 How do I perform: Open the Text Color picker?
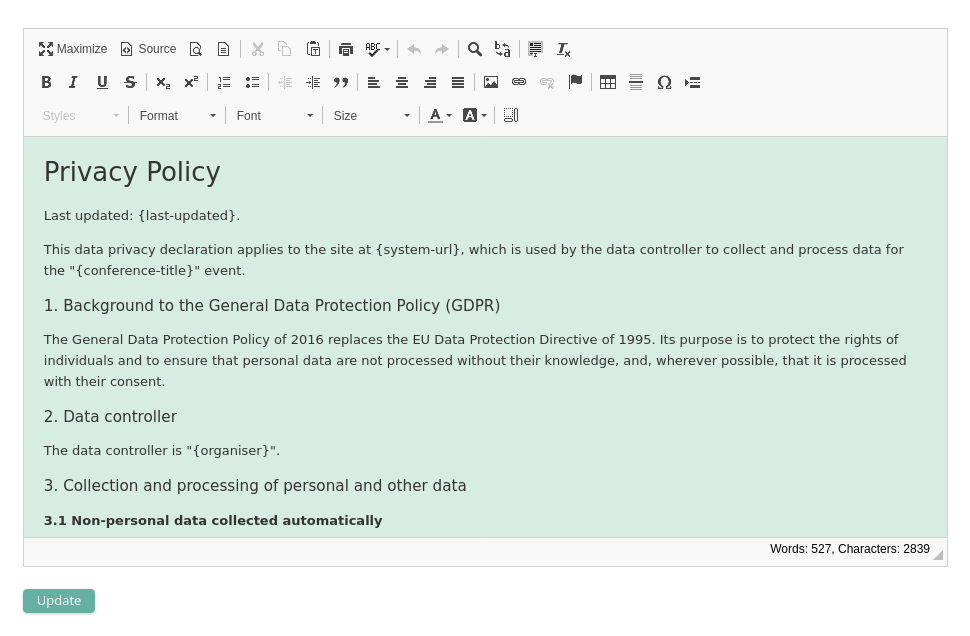(440, 116)
